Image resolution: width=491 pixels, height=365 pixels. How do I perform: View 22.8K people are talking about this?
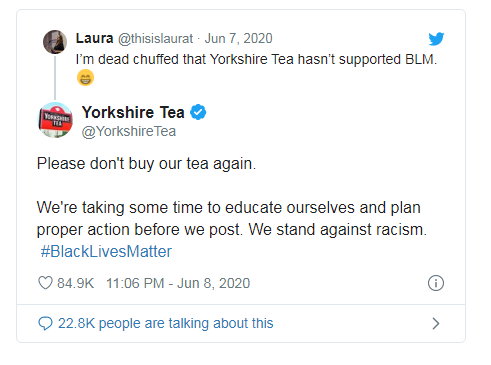click(x=166, y=323)
